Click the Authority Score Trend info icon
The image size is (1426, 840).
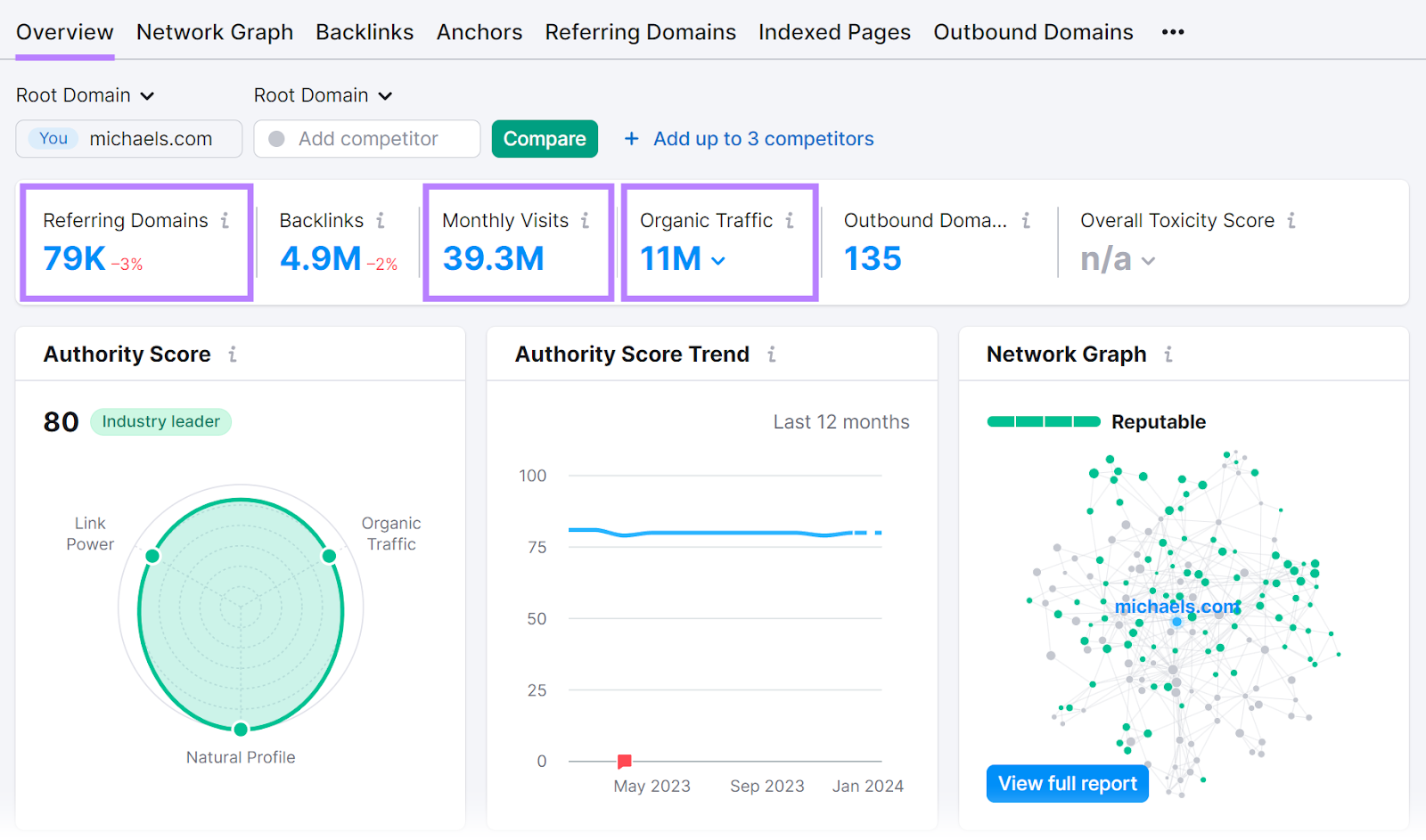point(771,354)
